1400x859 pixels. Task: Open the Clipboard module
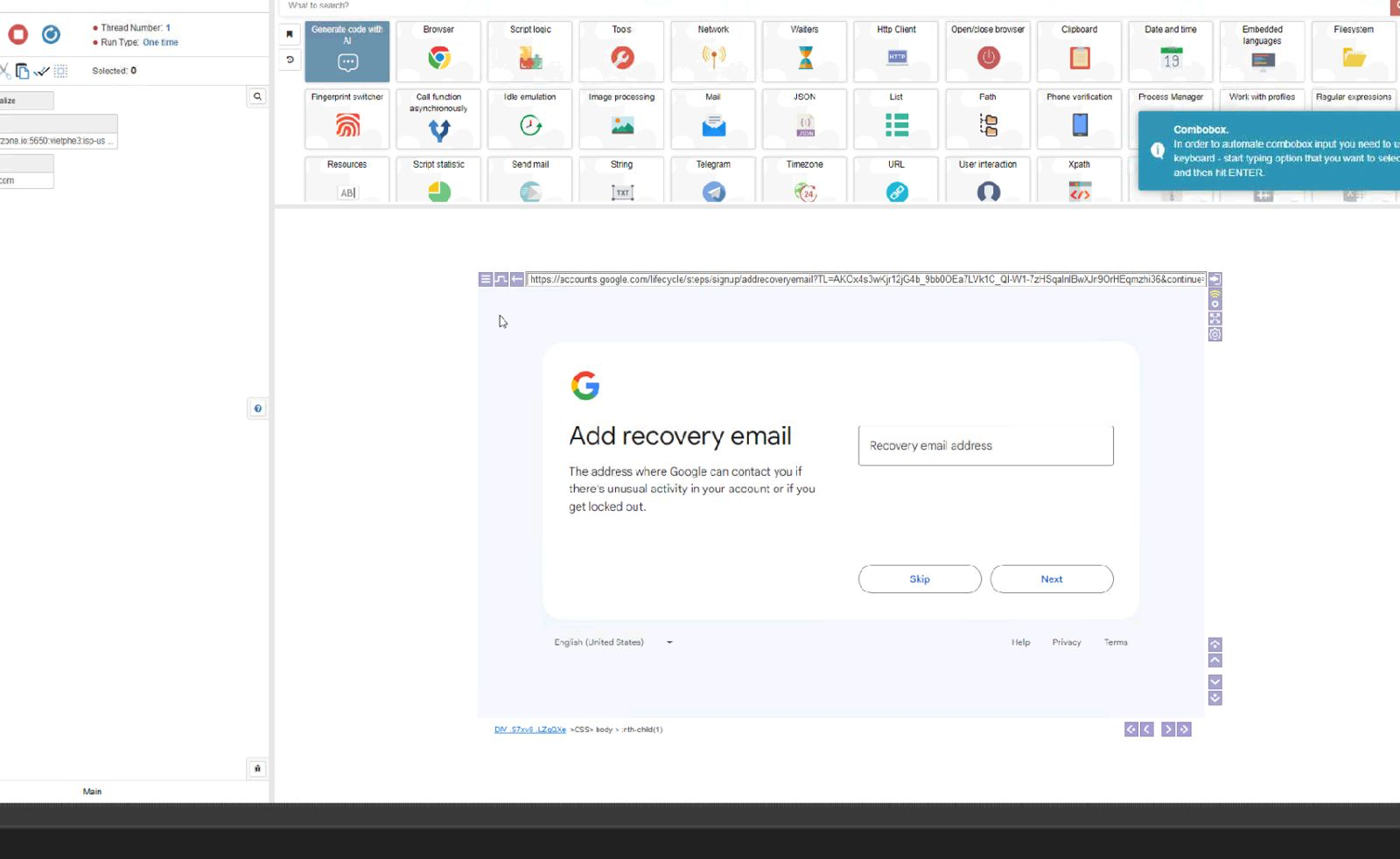(x=1079, y=51)
